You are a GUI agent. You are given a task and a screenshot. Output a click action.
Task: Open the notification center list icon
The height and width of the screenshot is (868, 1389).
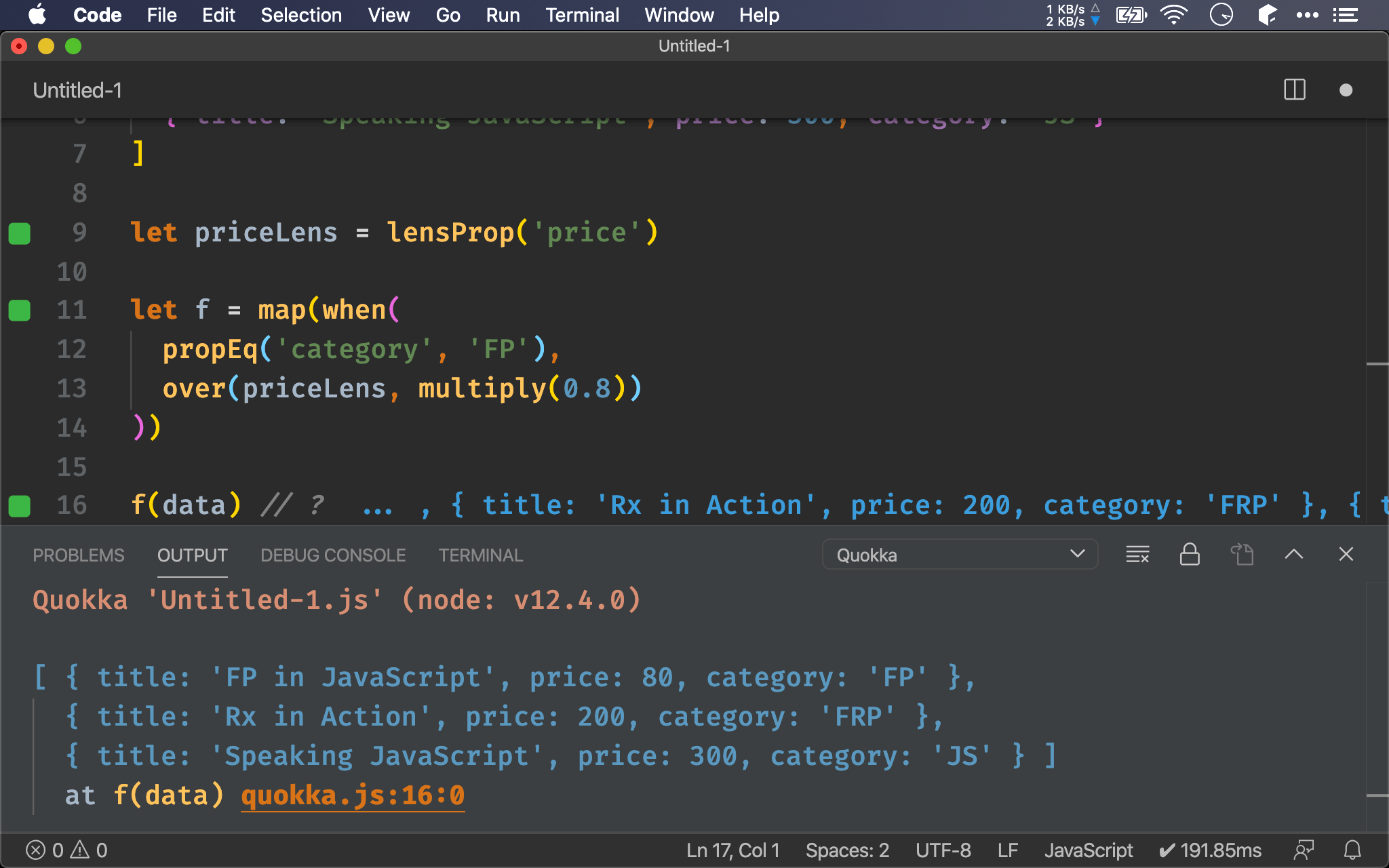point(1346,15)
